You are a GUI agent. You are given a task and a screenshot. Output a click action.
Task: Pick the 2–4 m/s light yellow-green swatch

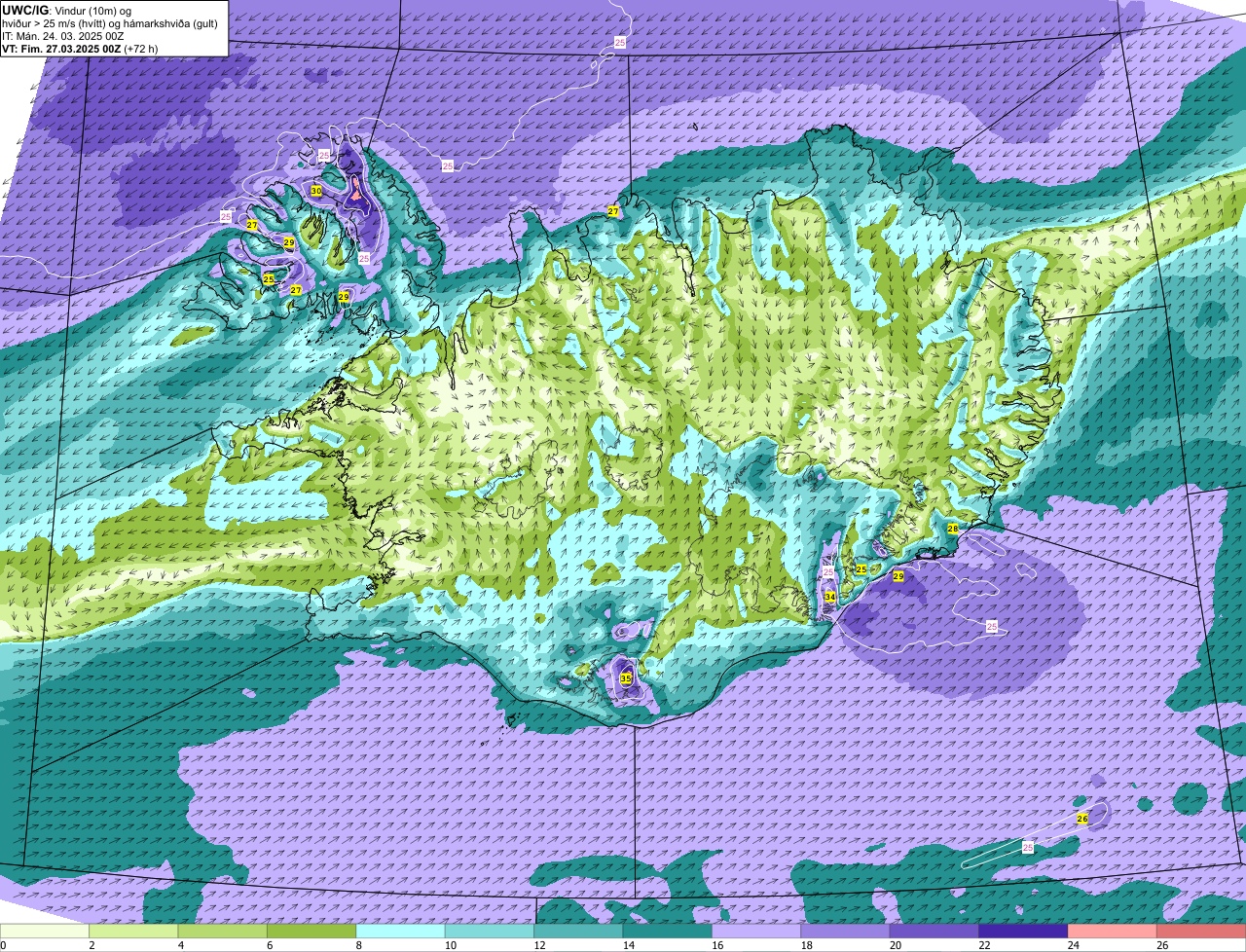point(133,932)
